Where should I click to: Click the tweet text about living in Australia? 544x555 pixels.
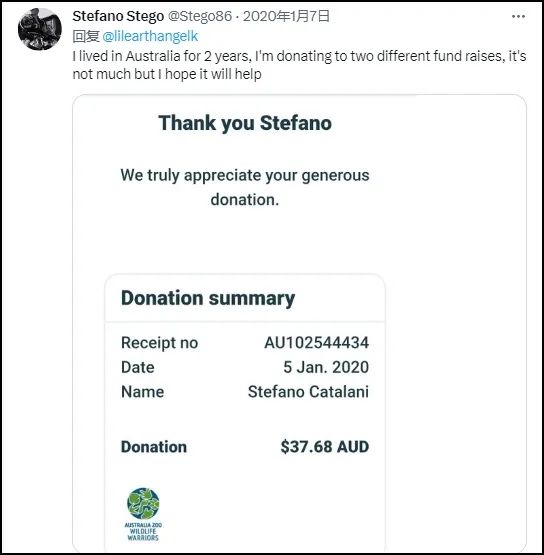click(299, 65)
